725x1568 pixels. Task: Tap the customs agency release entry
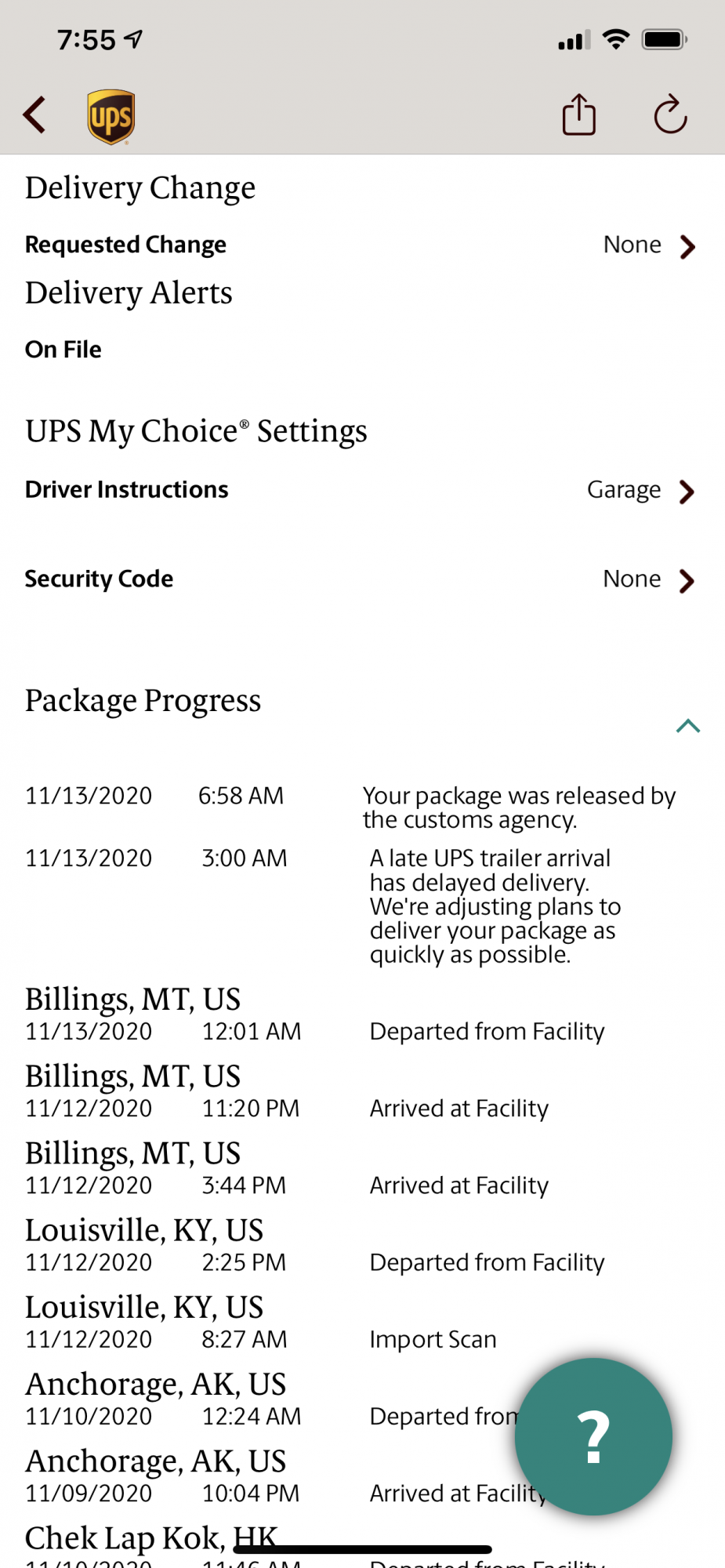click(518, 808)
